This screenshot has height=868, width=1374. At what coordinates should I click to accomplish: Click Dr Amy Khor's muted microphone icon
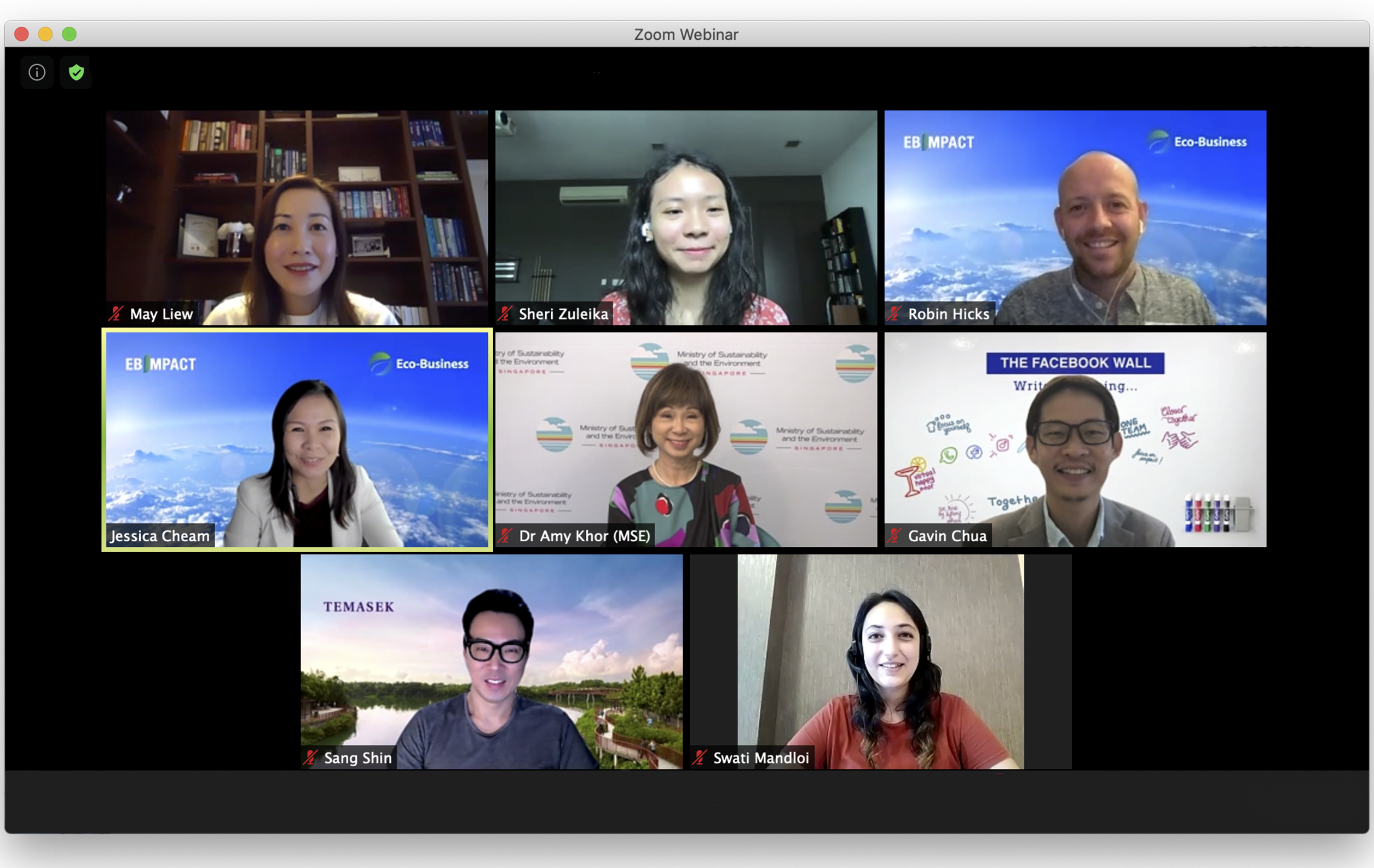(505, 535)
